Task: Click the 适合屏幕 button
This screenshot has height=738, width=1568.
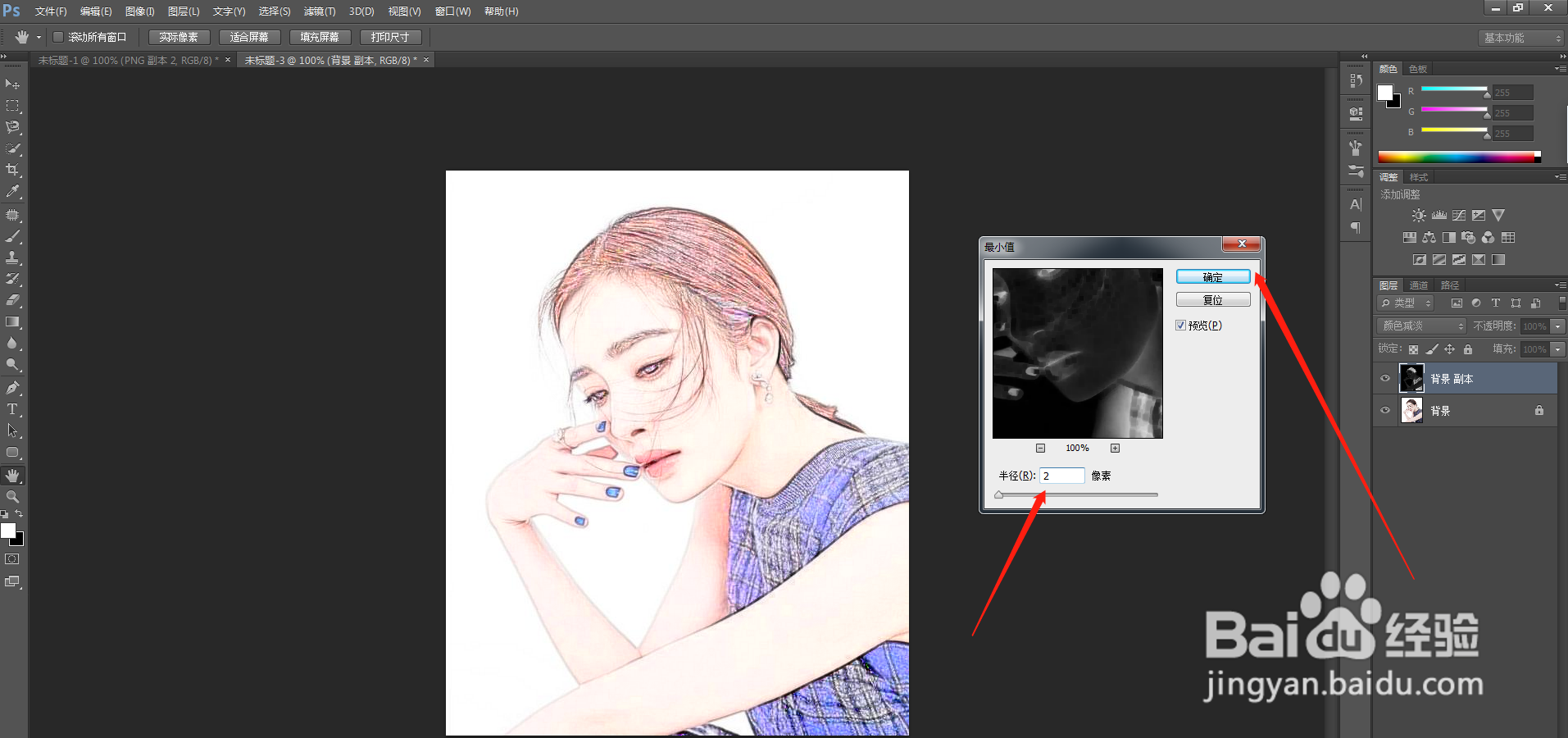Action: (249, 37)
